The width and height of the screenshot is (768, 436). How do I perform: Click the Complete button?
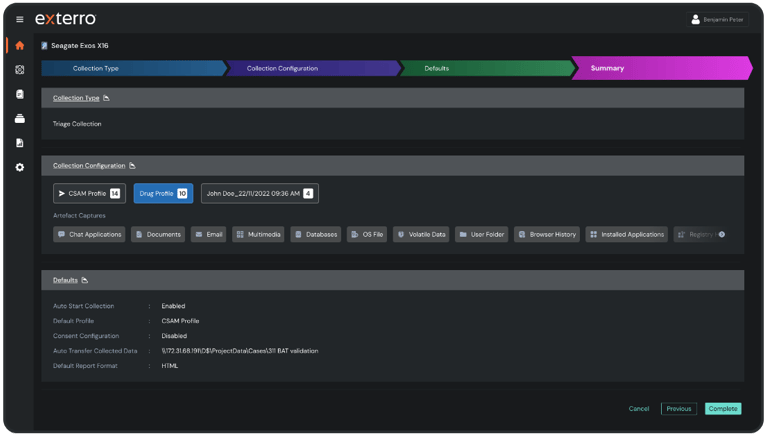click(723, 409)
